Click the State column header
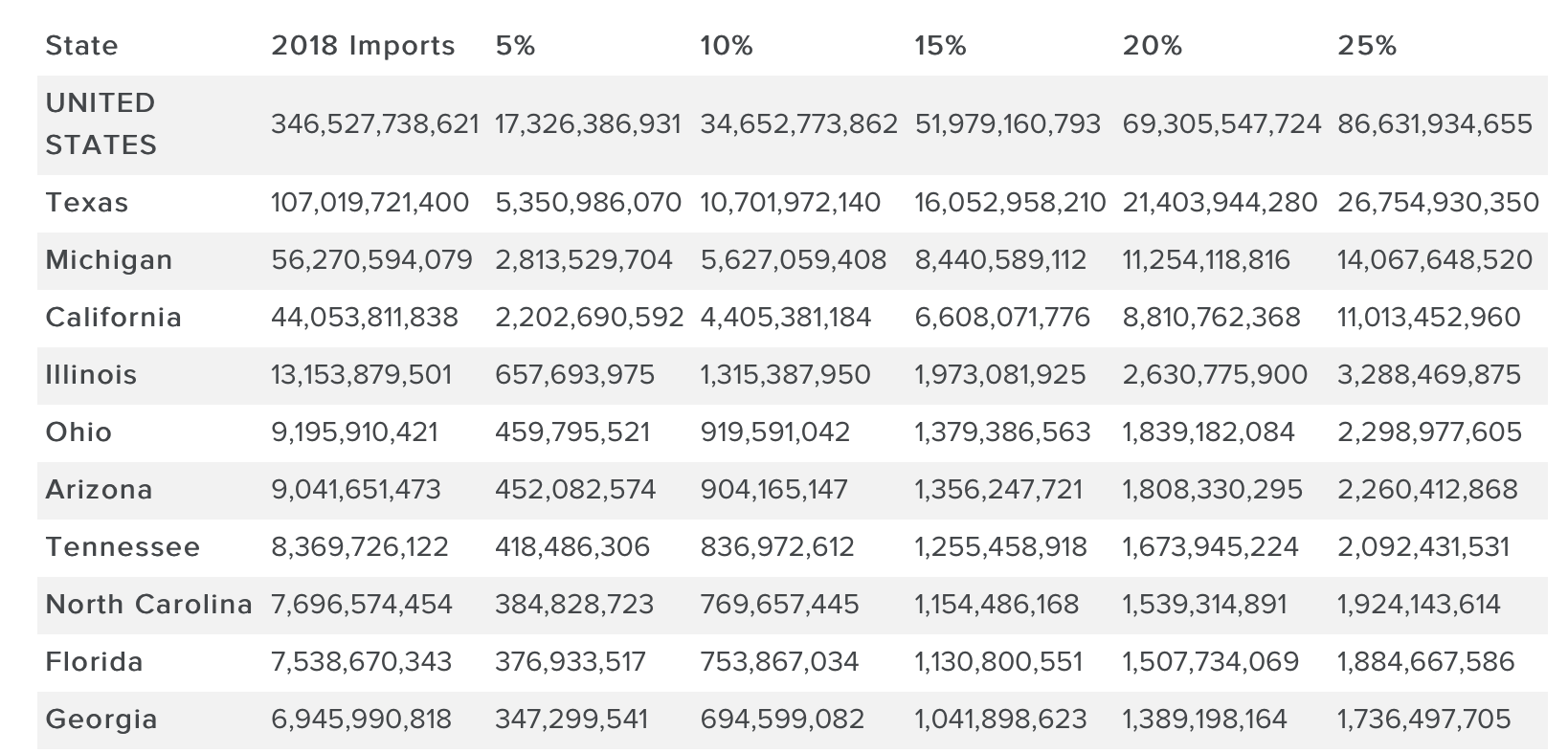The image size is (1568, 753). 82,46
